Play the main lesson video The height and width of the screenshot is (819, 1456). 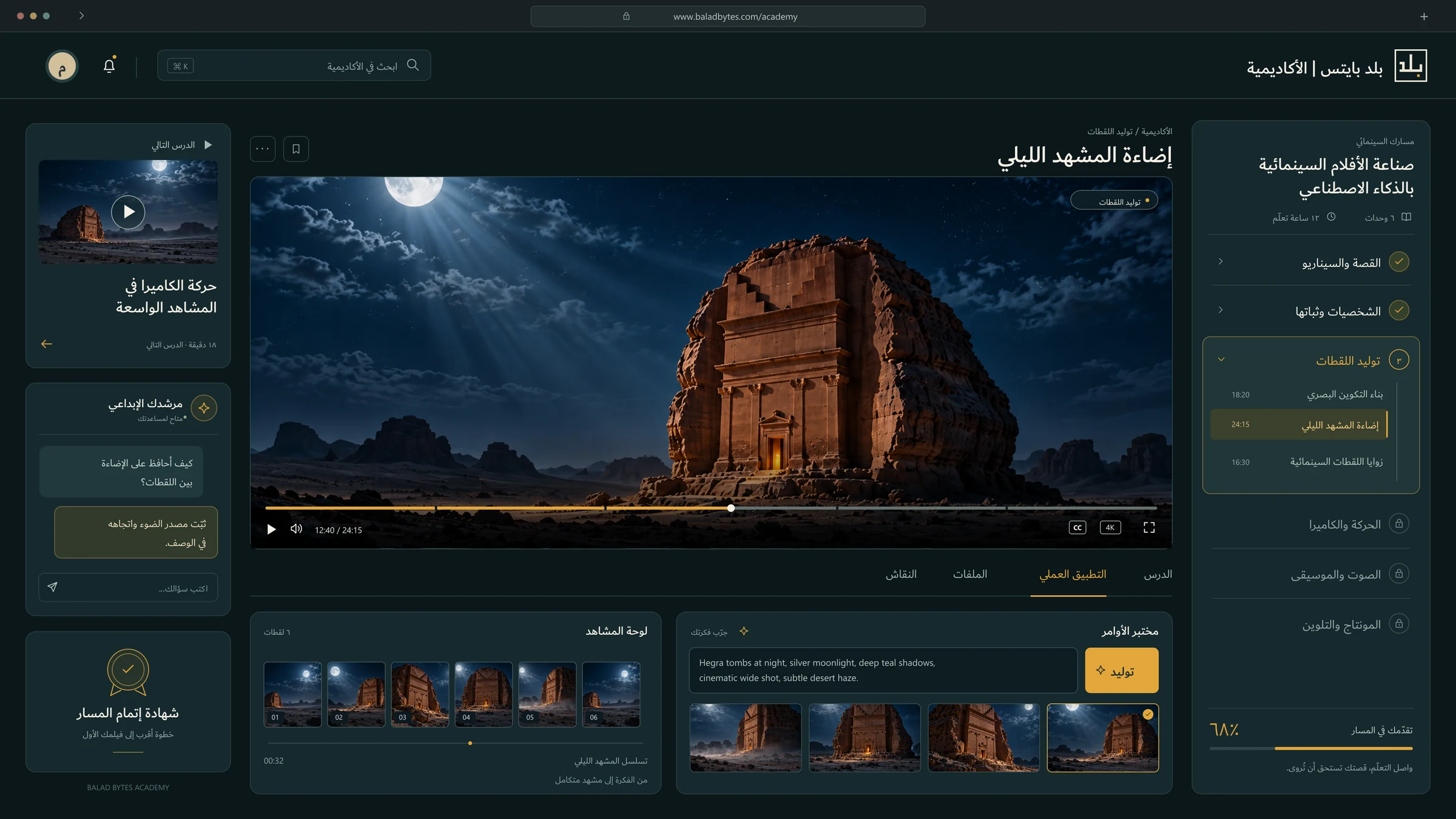tap(271, 529)
